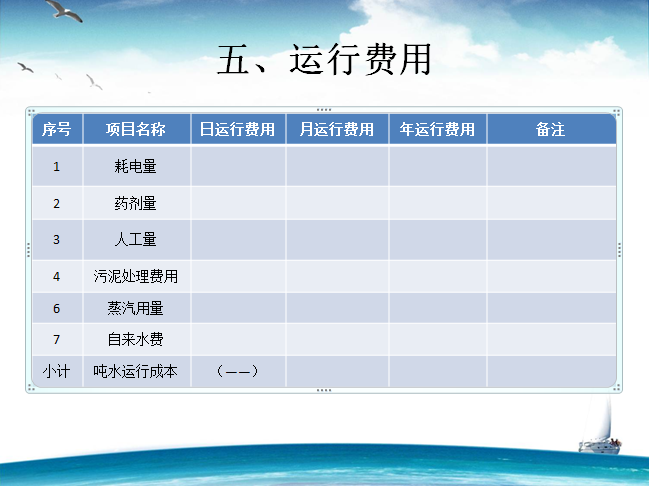Click the （——） cell in the 小计 row
This screenshot has width=649, height=486.
(238, 371)
